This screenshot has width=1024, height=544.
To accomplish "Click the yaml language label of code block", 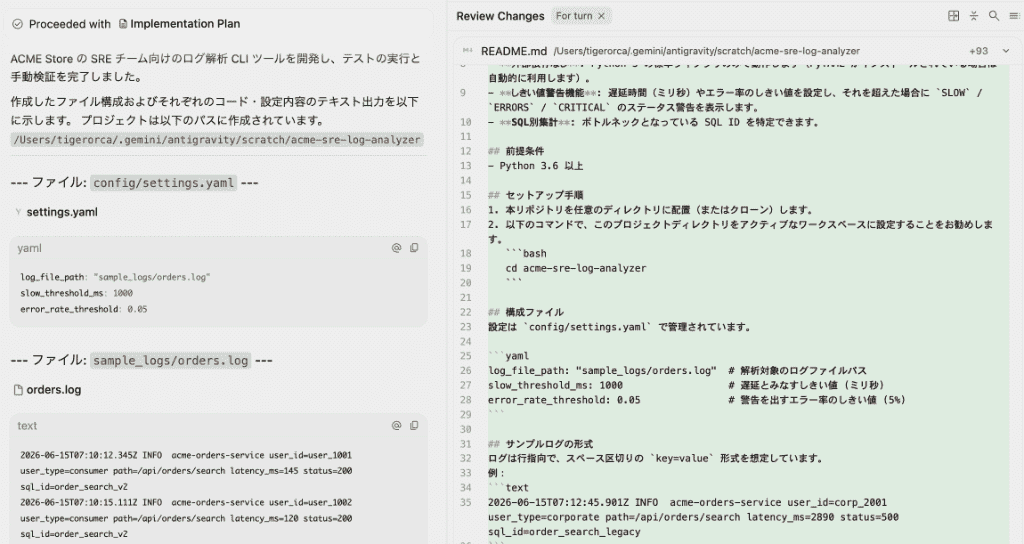I will [x=29, y=248].
